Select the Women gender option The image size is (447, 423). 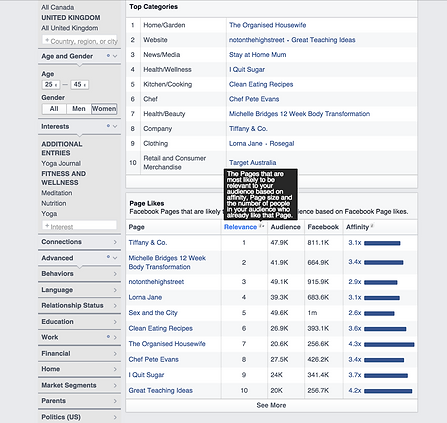click(x=104, y=109)
